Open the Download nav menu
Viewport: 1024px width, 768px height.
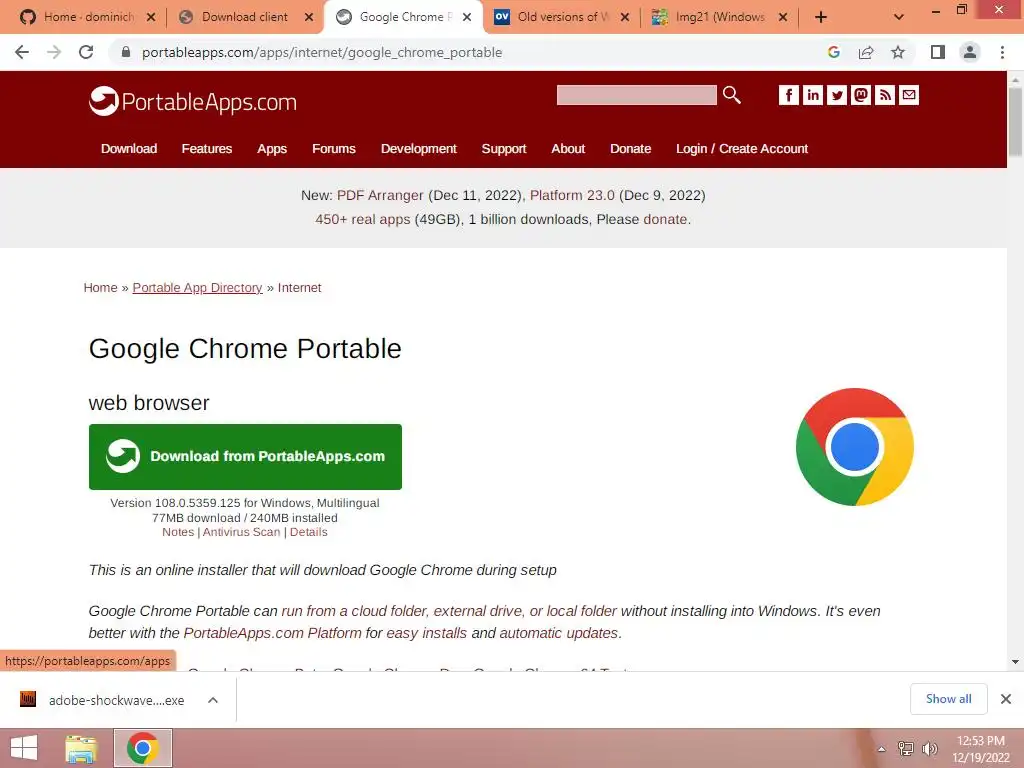pyautogui.click(x=129, y=148)
